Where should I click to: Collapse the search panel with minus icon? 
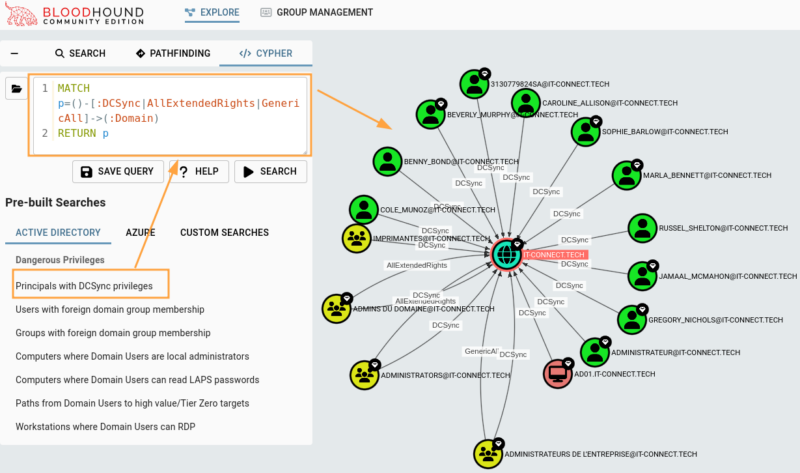click(14, 53)
